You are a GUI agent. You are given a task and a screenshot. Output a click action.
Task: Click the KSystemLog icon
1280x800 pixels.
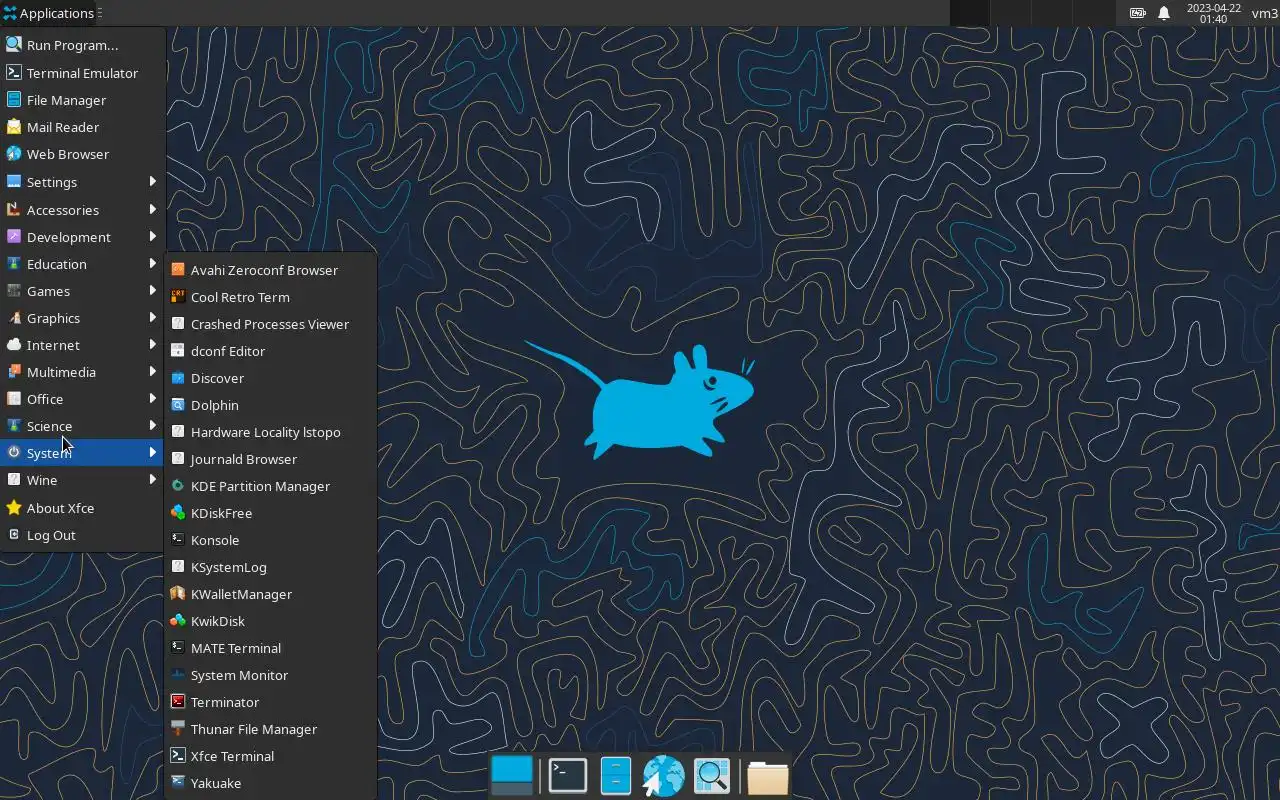click(178, 567)
